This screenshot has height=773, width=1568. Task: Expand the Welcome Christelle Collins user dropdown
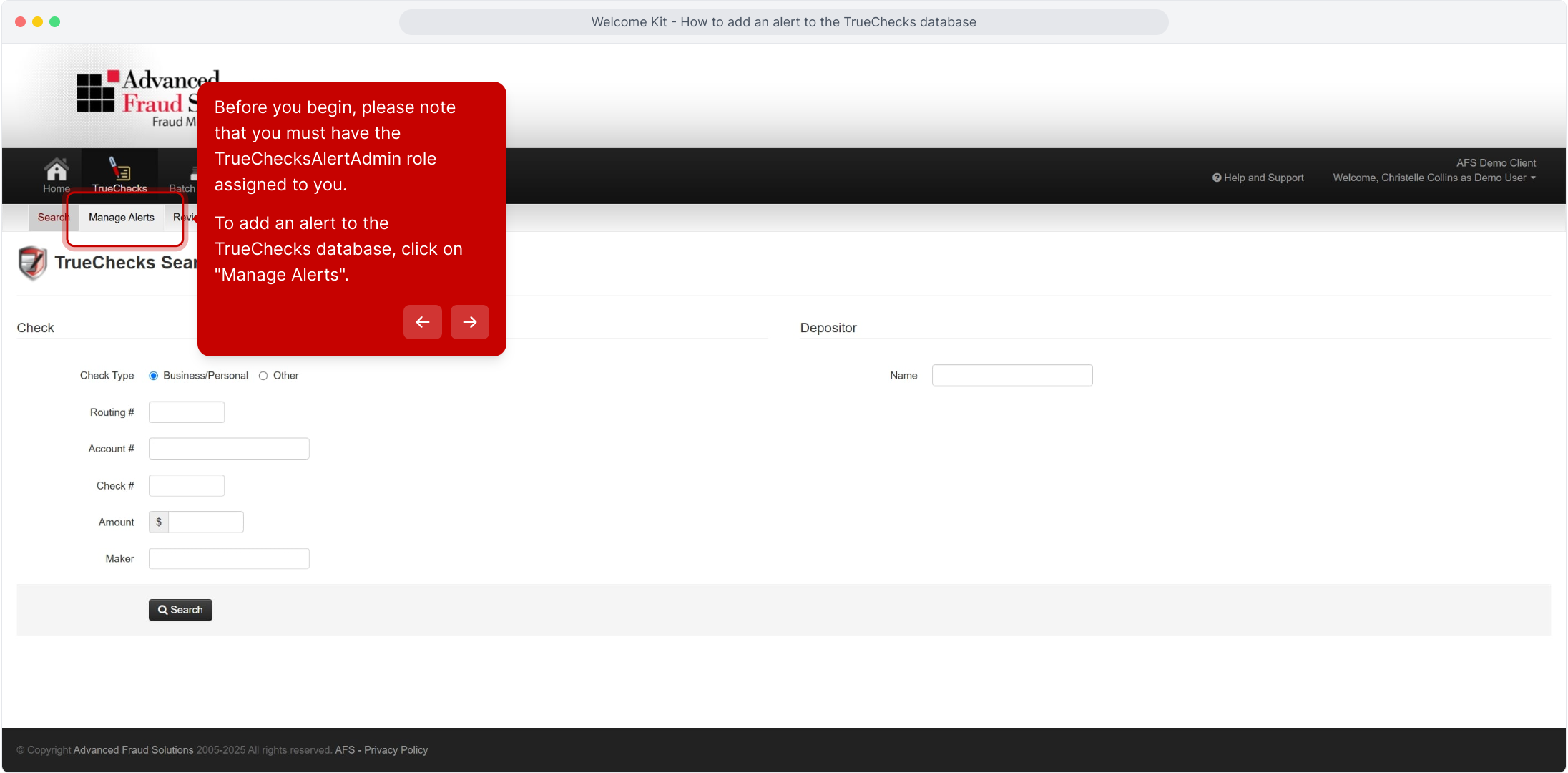[x=1434, y=178]
